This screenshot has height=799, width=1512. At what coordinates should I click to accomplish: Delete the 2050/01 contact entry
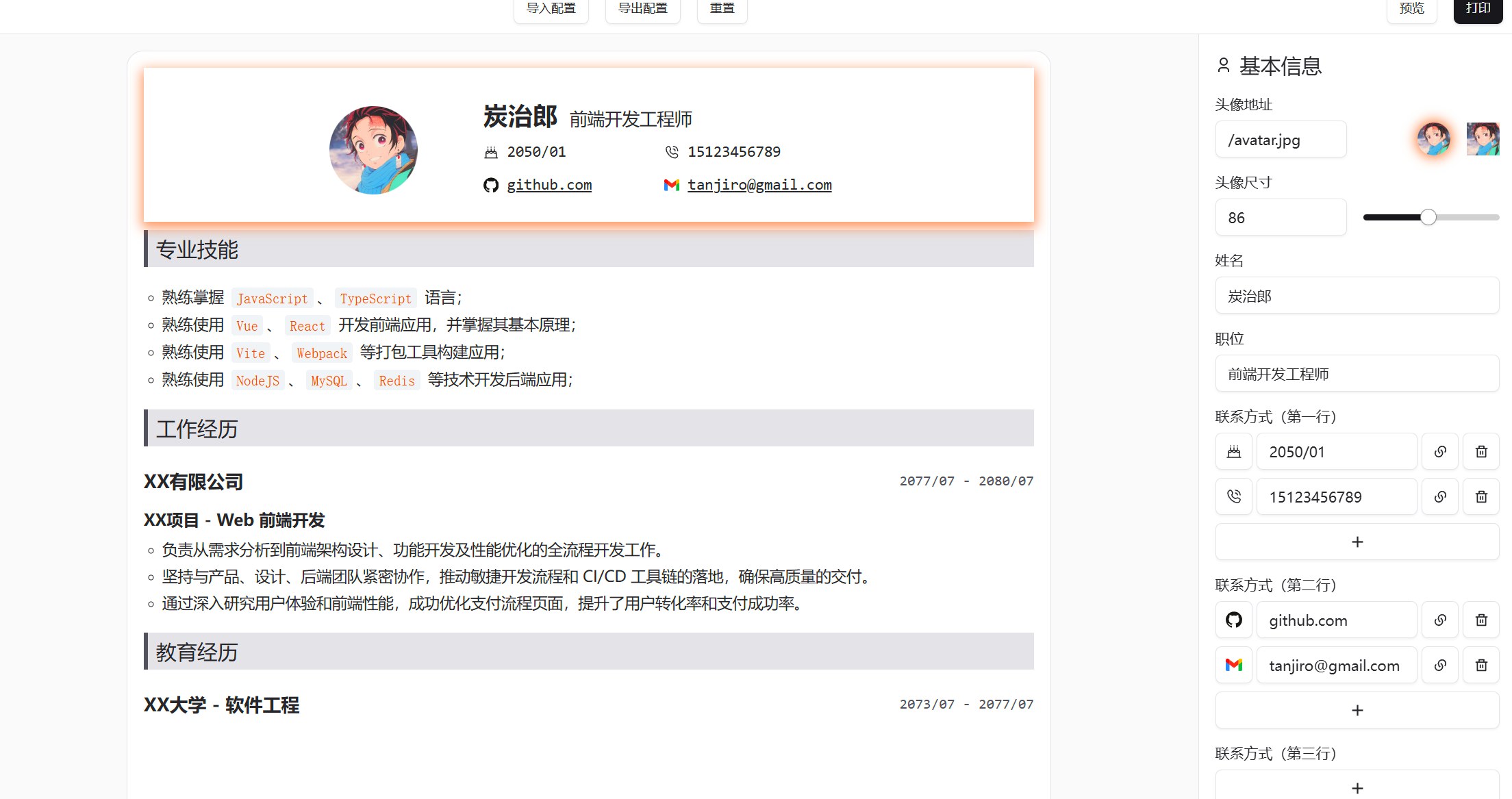click(1481, 452)
